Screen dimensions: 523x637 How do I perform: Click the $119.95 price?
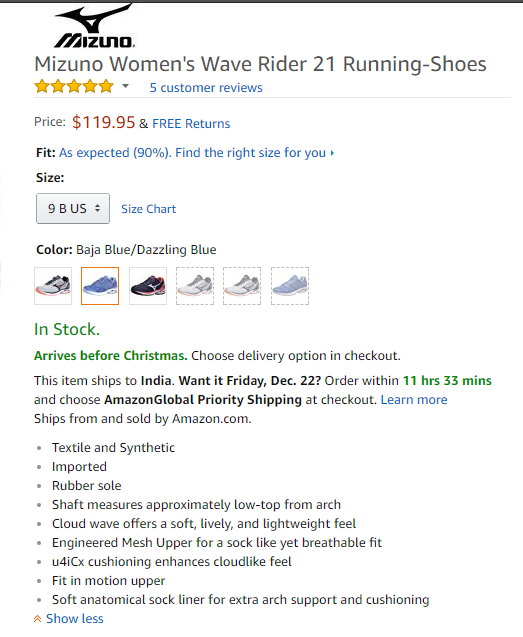click(x=103, y=122)
